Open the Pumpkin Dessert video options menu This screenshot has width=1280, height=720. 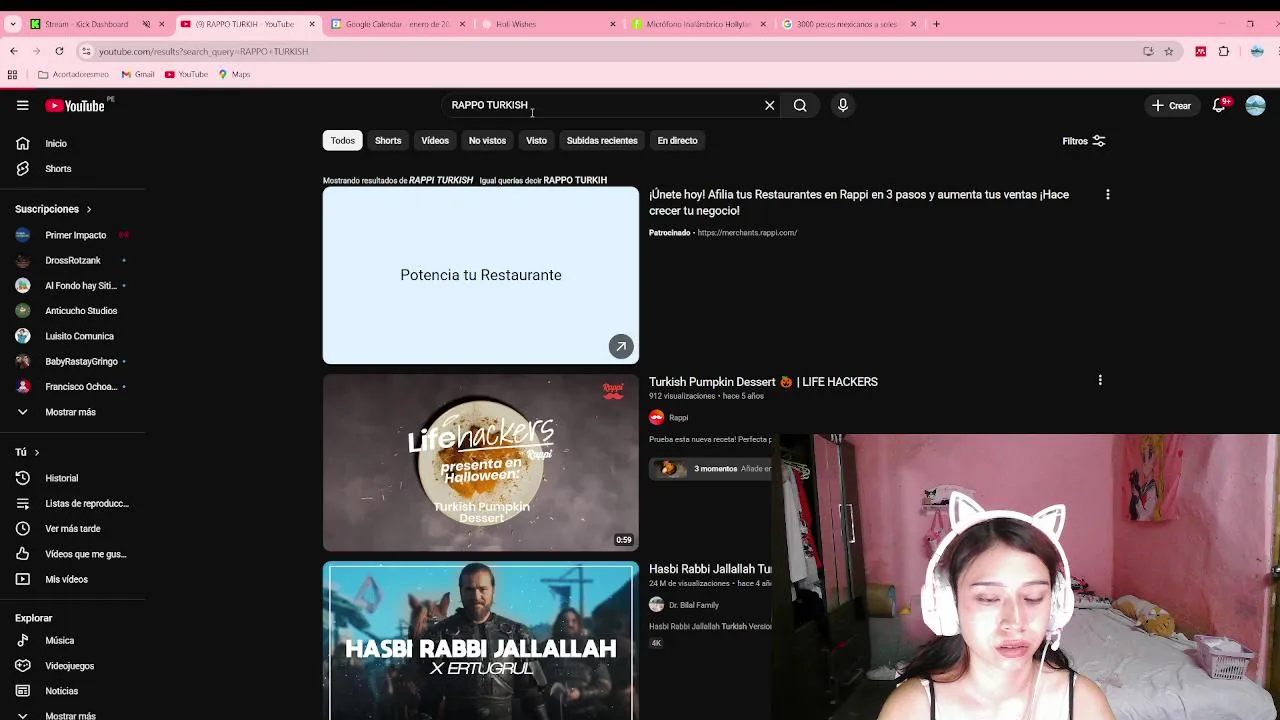tap(1100, 381)
